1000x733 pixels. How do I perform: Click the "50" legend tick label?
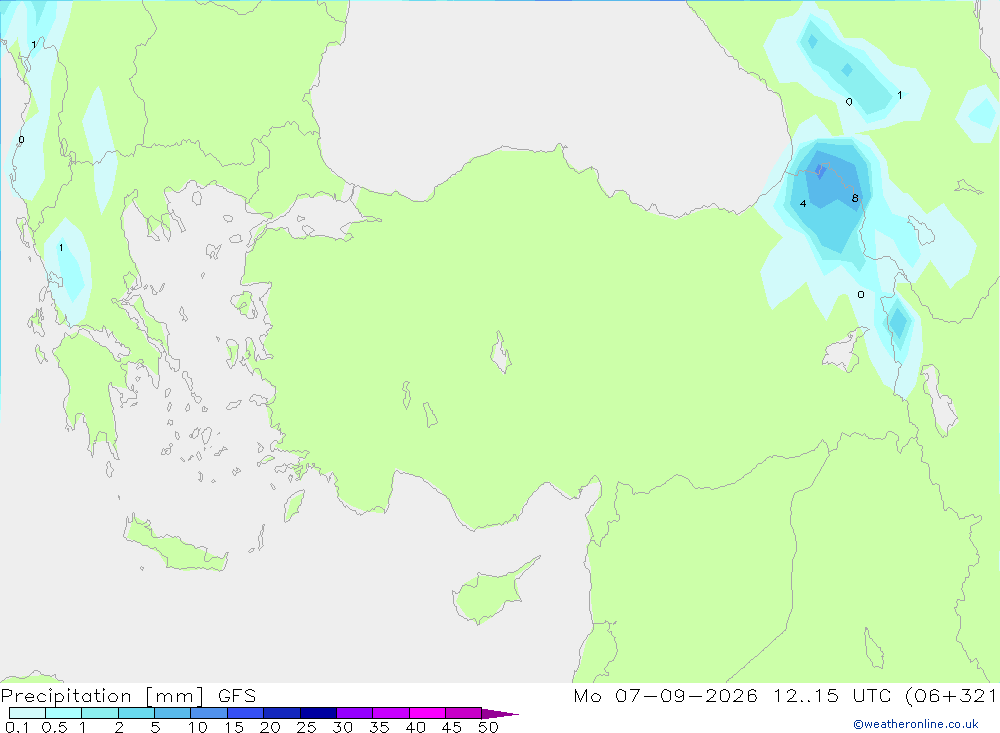[x=488, y=727]
